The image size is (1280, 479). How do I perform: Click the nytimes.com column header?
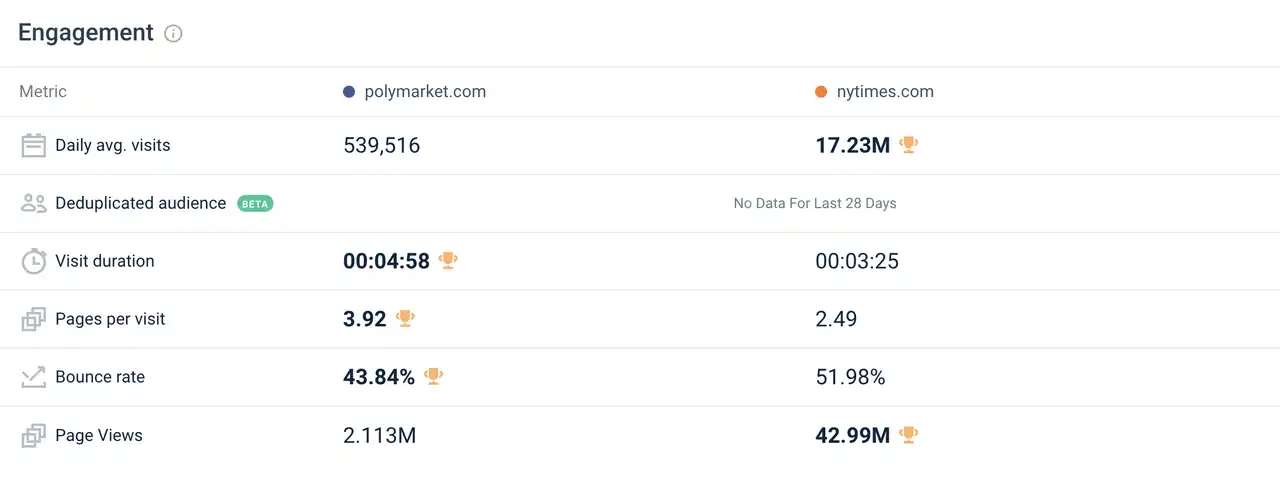click(885, 92)
